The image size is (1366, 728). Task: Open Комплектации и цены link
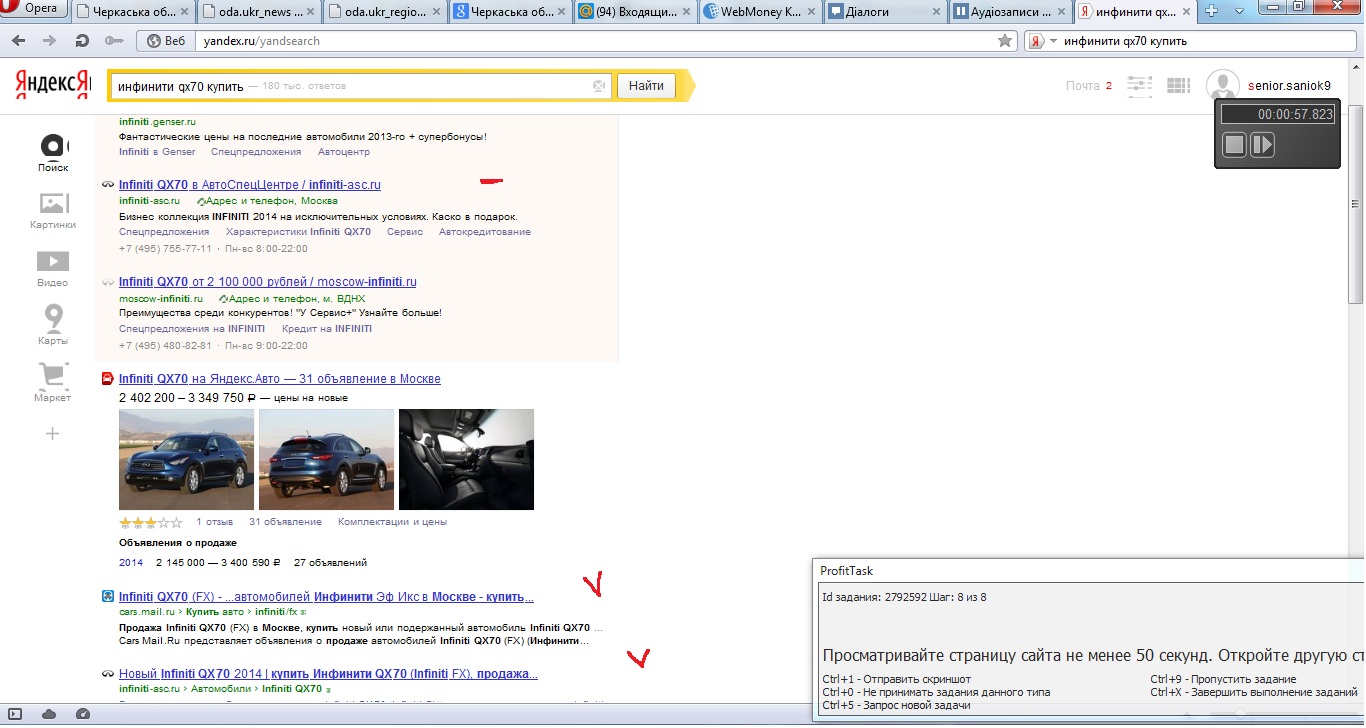coord(393,522)
